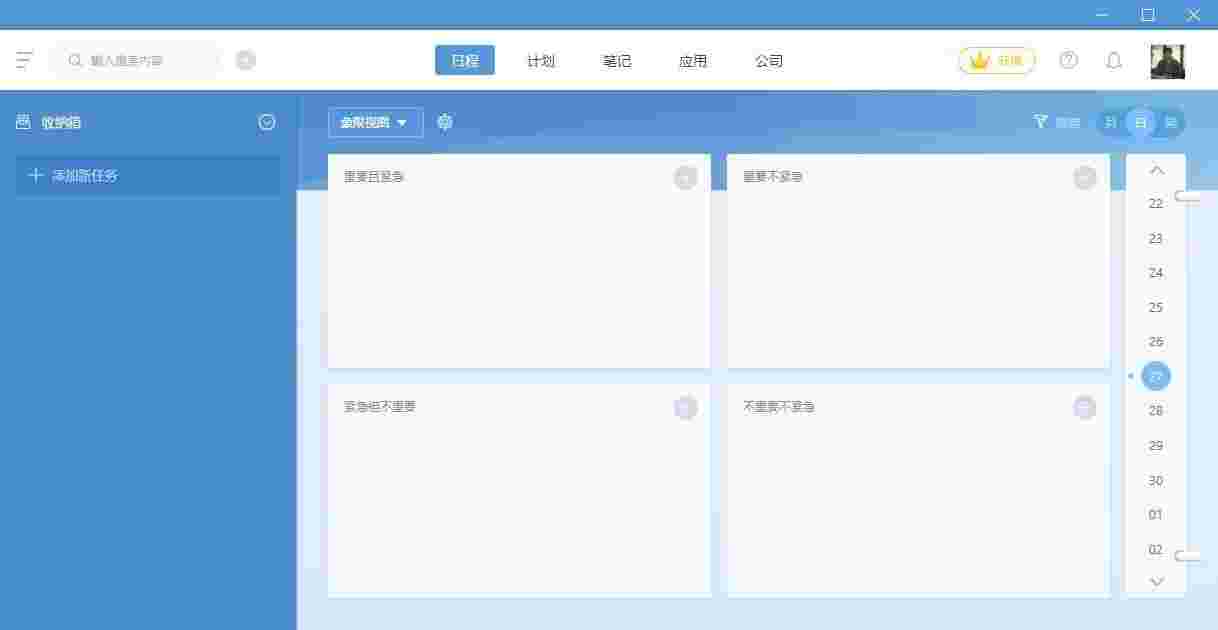Open the view type dropdown

pos(375,122)
